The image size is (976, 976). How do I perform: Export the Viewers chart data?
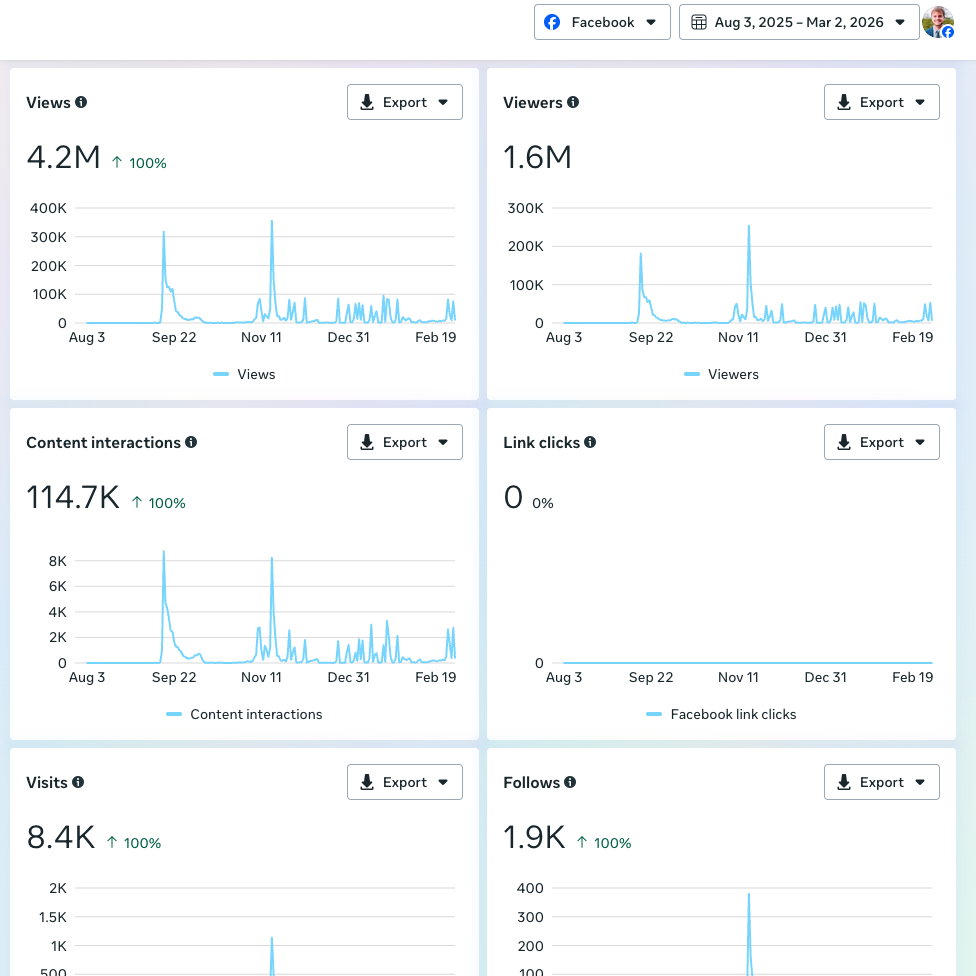point(881,102)
